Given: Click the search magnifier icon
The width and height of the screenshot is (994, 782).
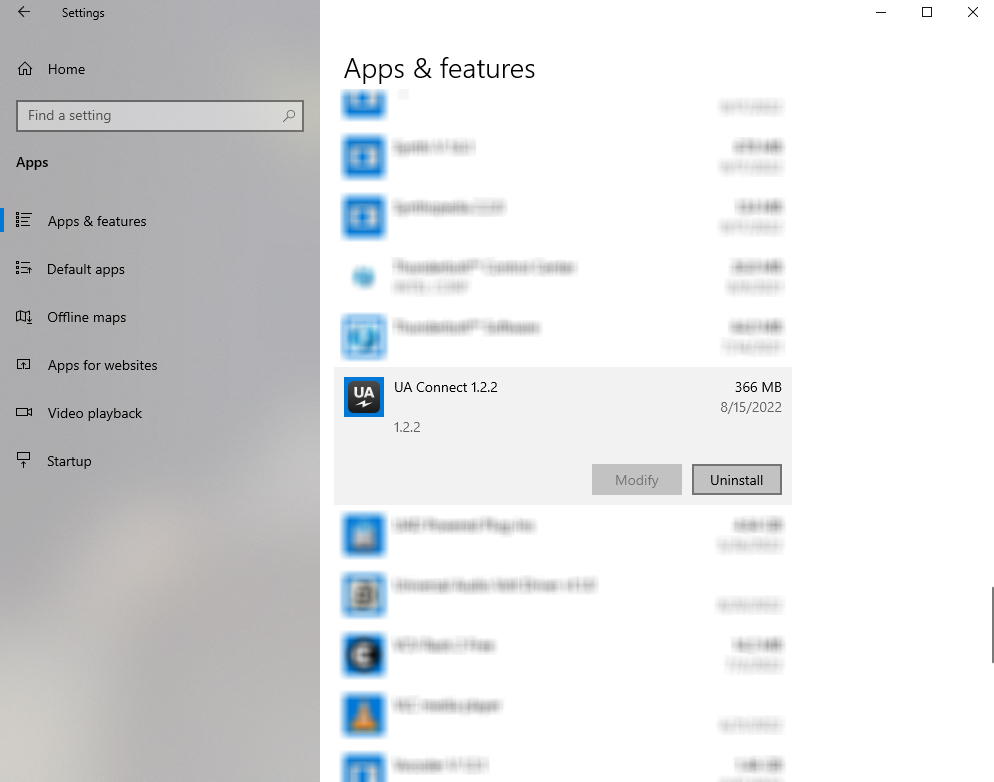Looking at the screenshot, I should click(288, 116).
